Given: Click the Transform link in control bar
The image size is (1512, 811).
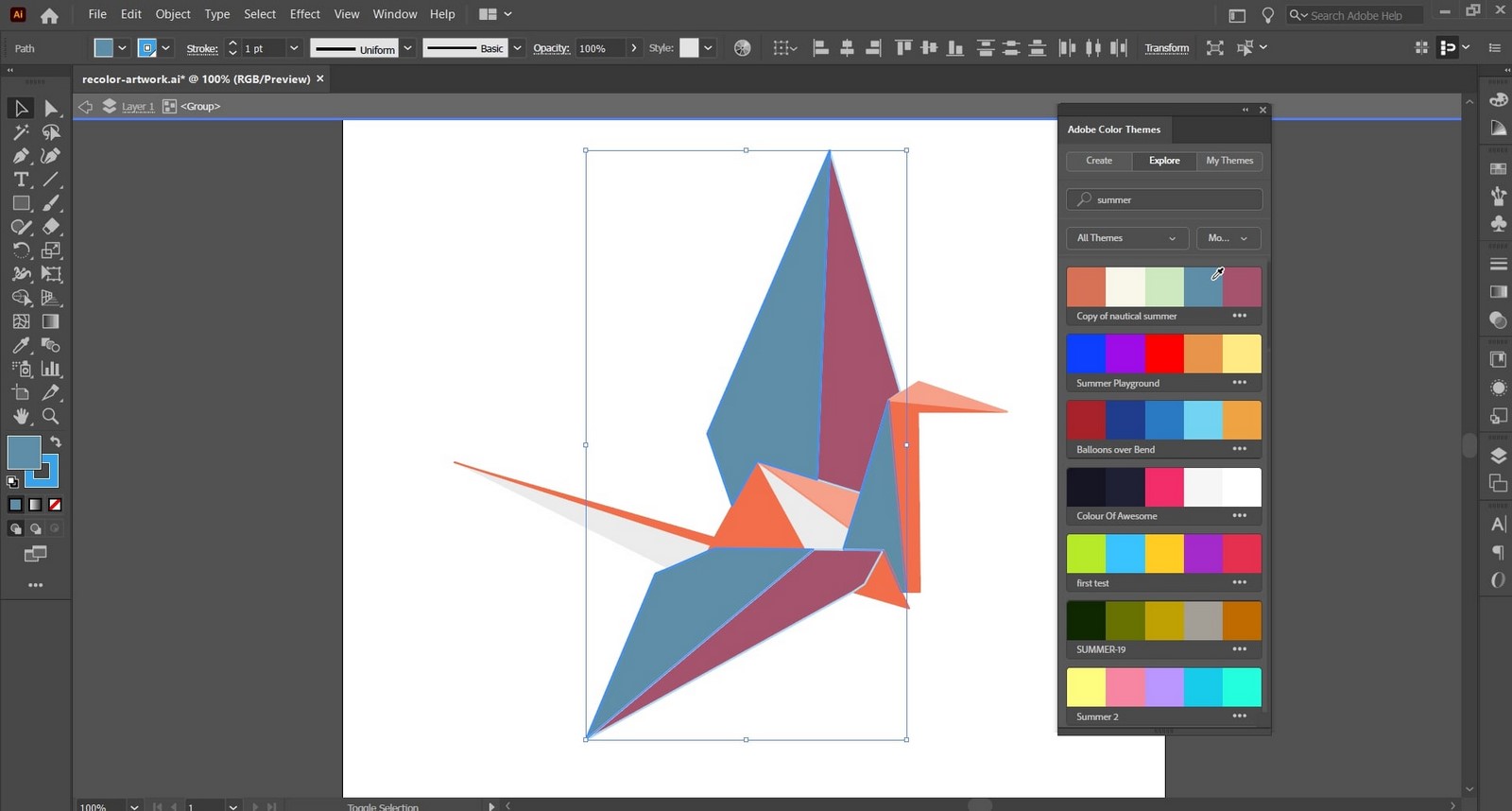Looking at the screenshot, I should click(x=1167, y=48).
